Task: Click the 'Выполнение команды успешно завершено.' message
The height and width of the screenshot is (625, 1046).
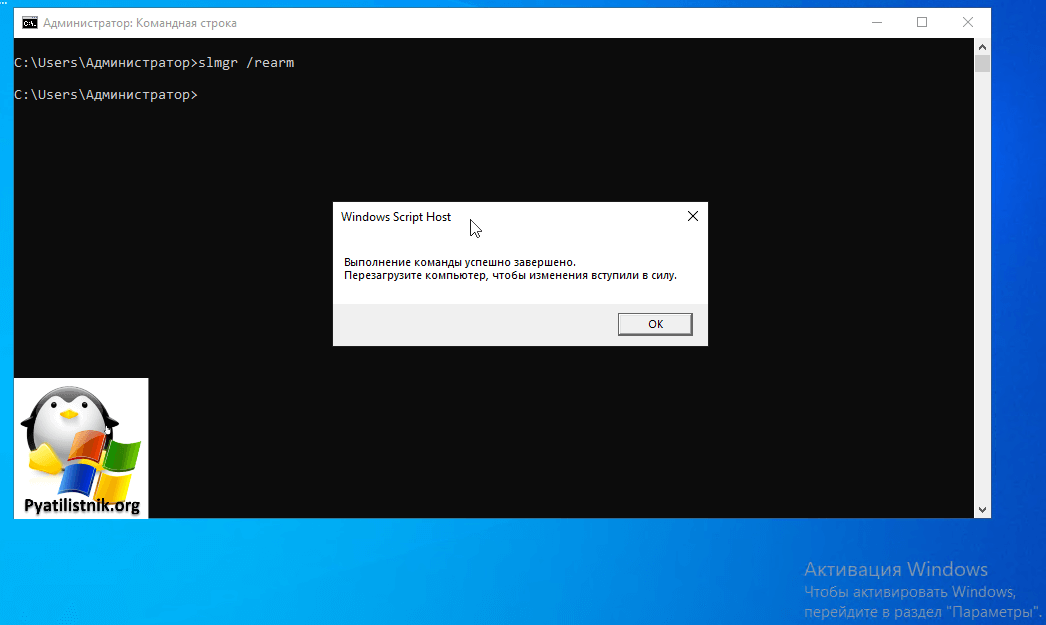Action: pyautogui.click(x=460, y=262)
